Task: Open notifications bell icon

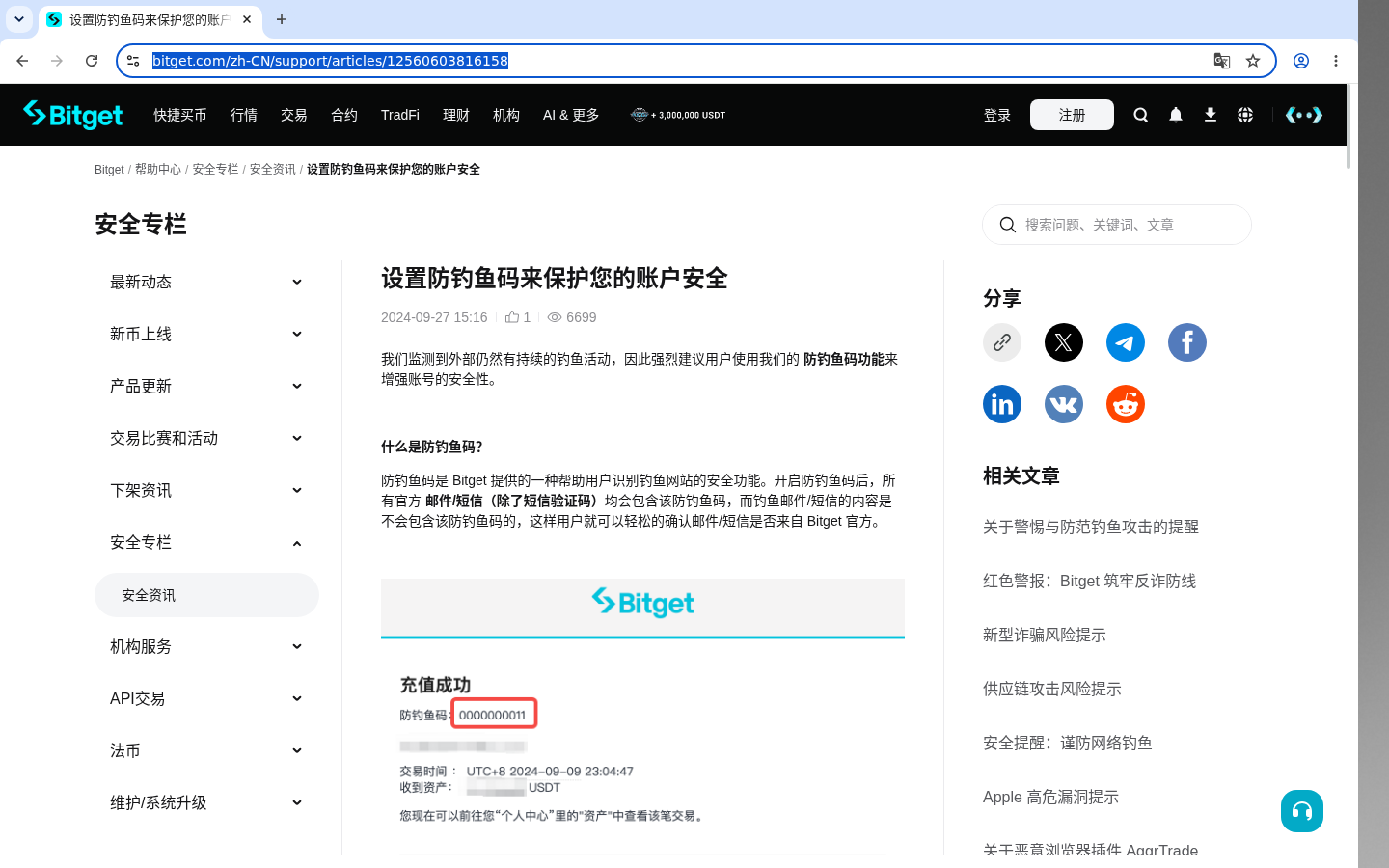Action: (1176, 115)
